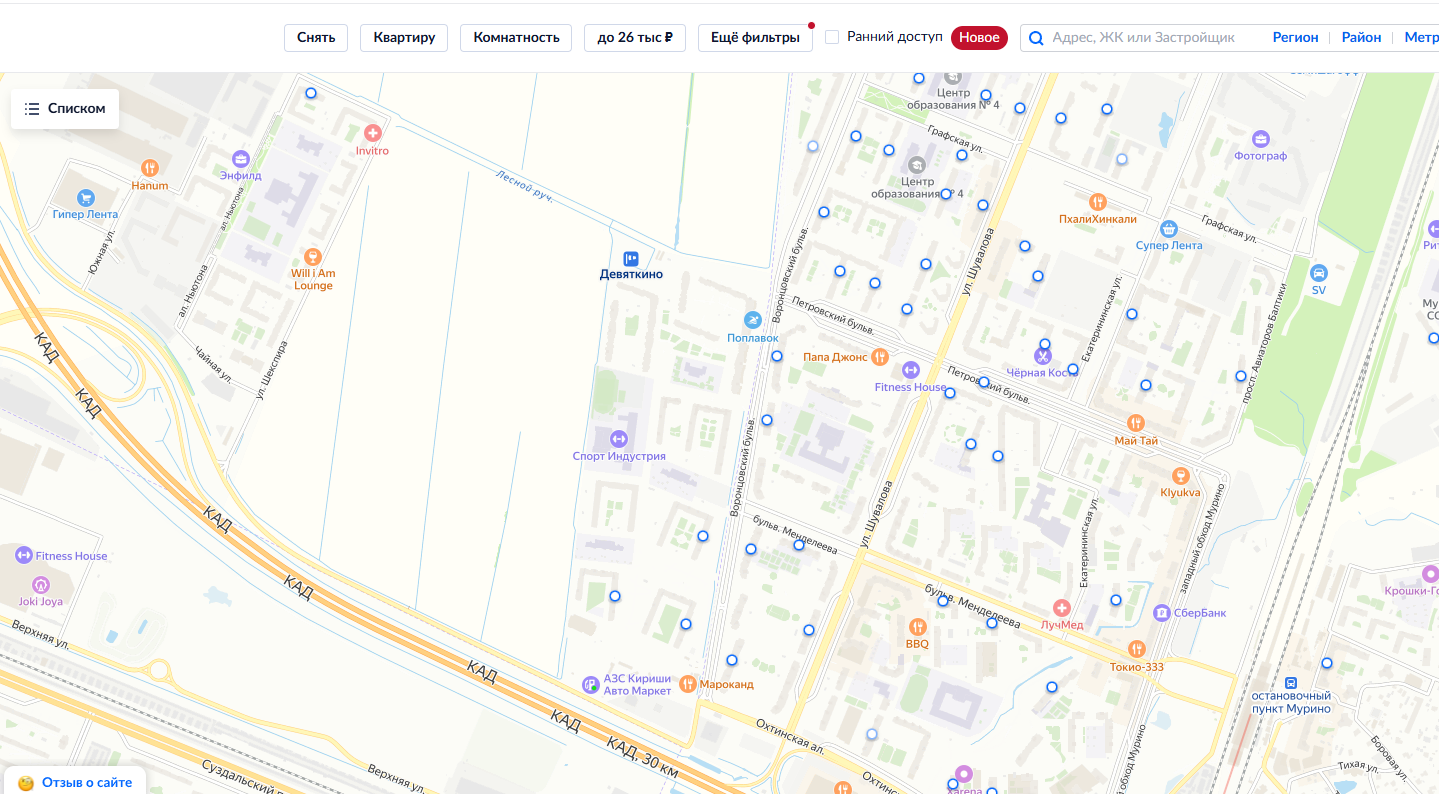Click the Joki Joya map marker icon
Screen dimensions: 1439x794
point(41,584)
